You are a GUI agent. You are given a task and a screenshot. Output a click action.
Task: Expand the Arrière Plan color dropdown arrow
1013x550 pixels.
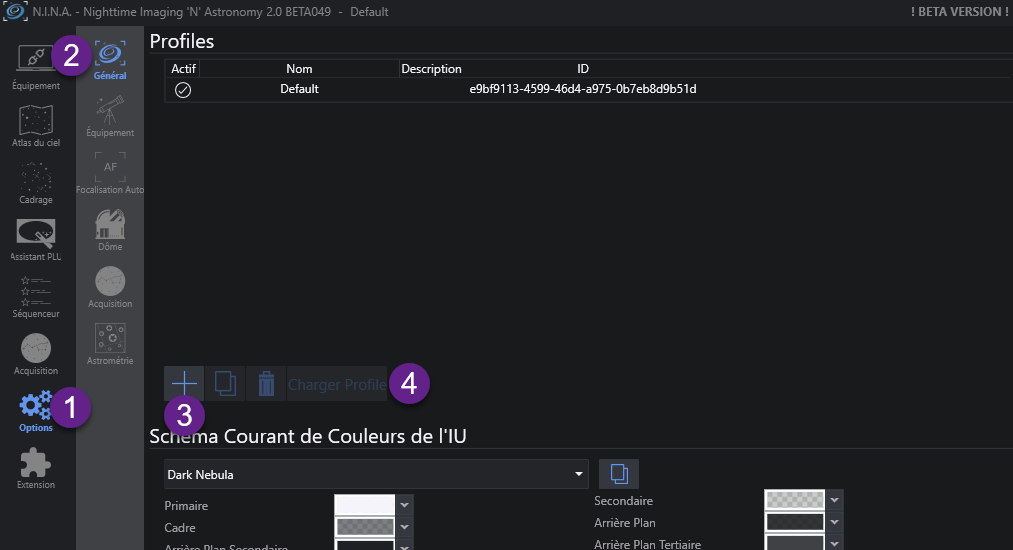(x=835, y=522)
